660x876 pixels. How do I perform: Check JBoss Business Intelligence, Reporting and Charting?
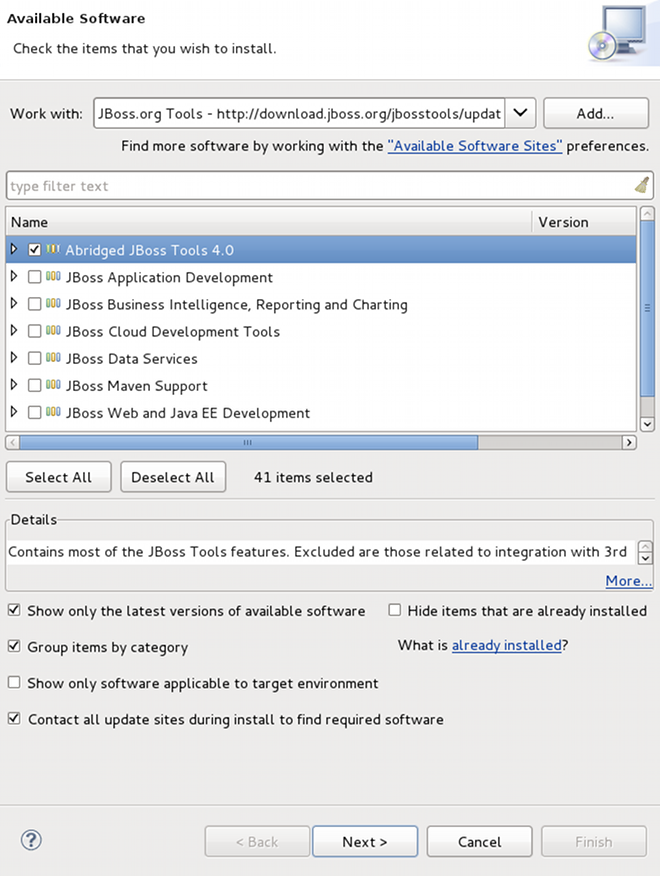click(35, 304)
